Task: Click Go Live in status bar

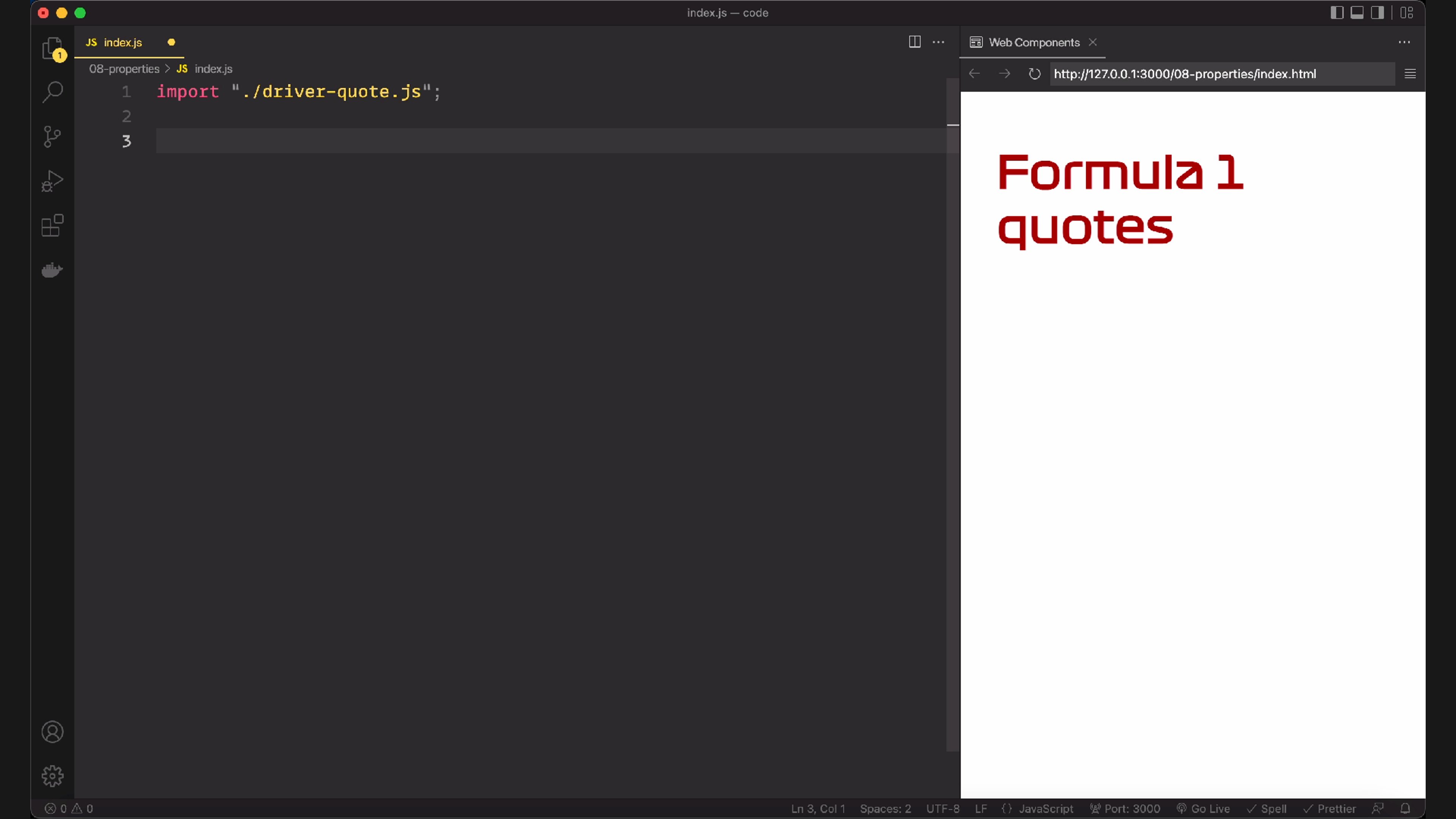Action: [x=1210, y=809]
